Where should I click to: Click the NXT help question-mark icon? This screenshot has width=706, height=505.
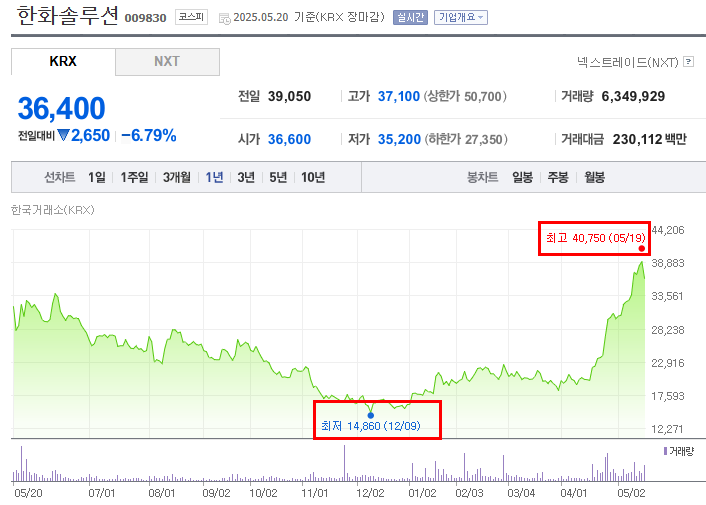click(x=688, y=62)
